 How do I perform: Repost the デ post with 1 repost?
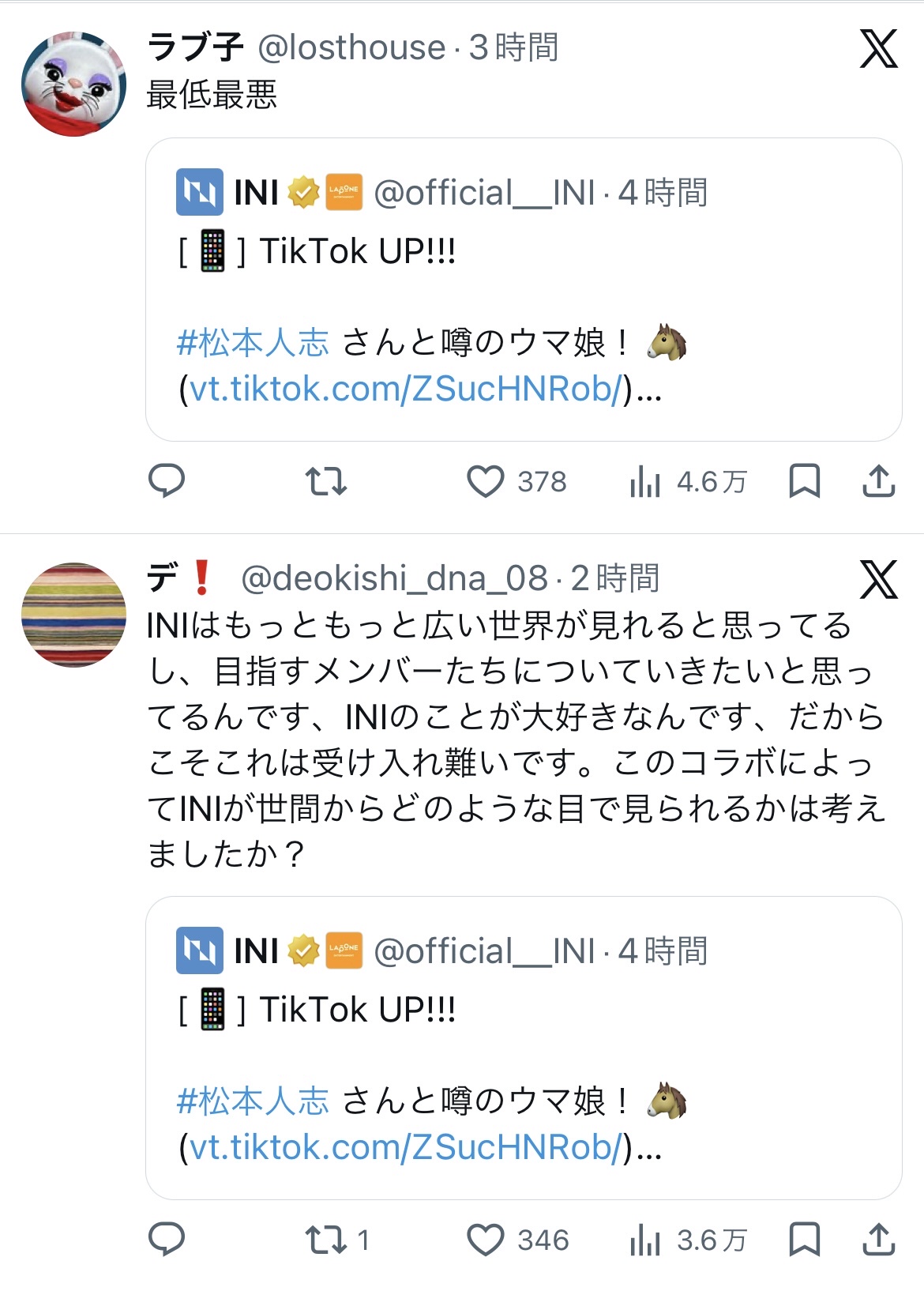325,1240
